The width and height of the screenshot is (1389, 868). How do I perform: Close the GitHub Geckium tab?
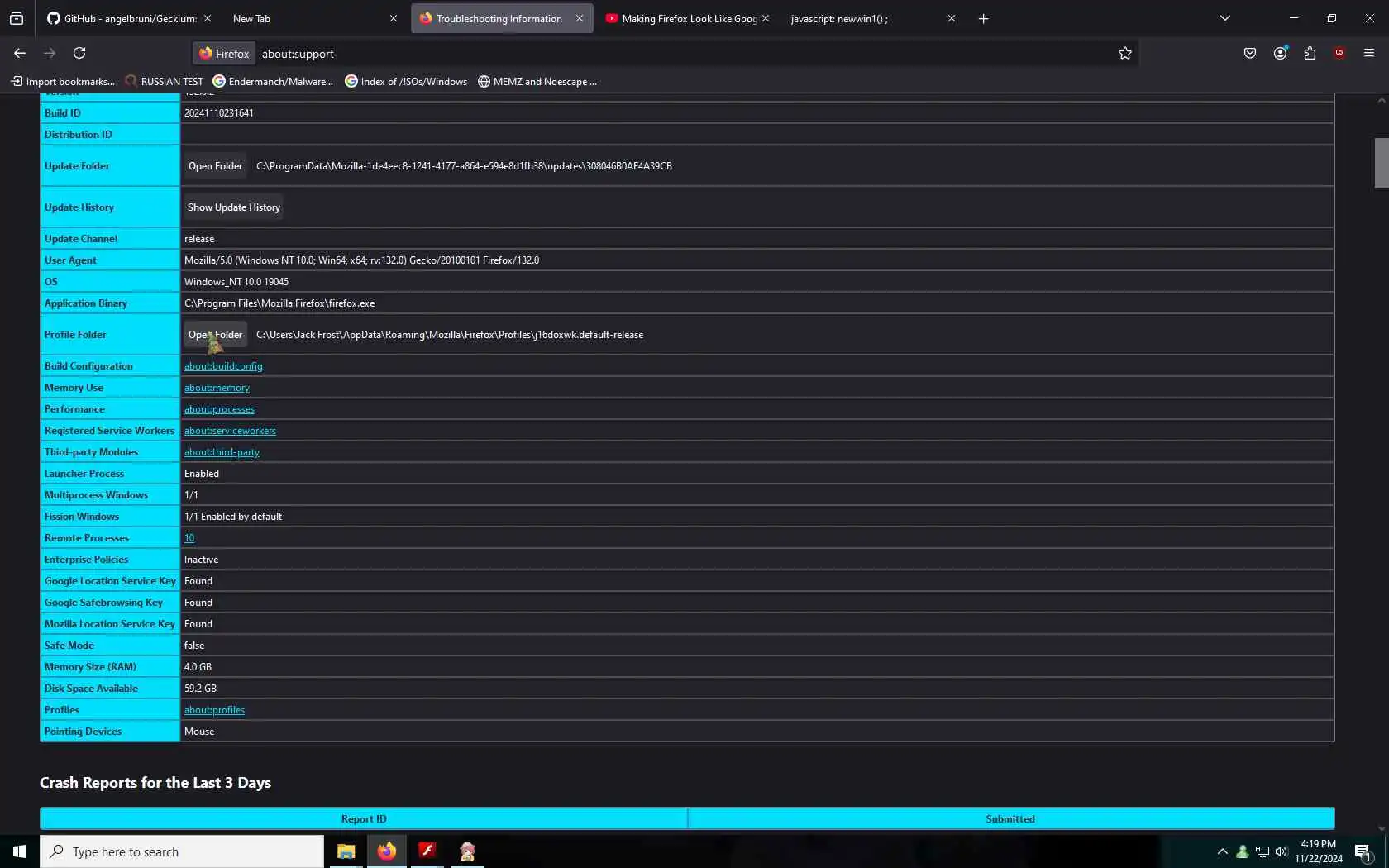click(x=208, y=18)
